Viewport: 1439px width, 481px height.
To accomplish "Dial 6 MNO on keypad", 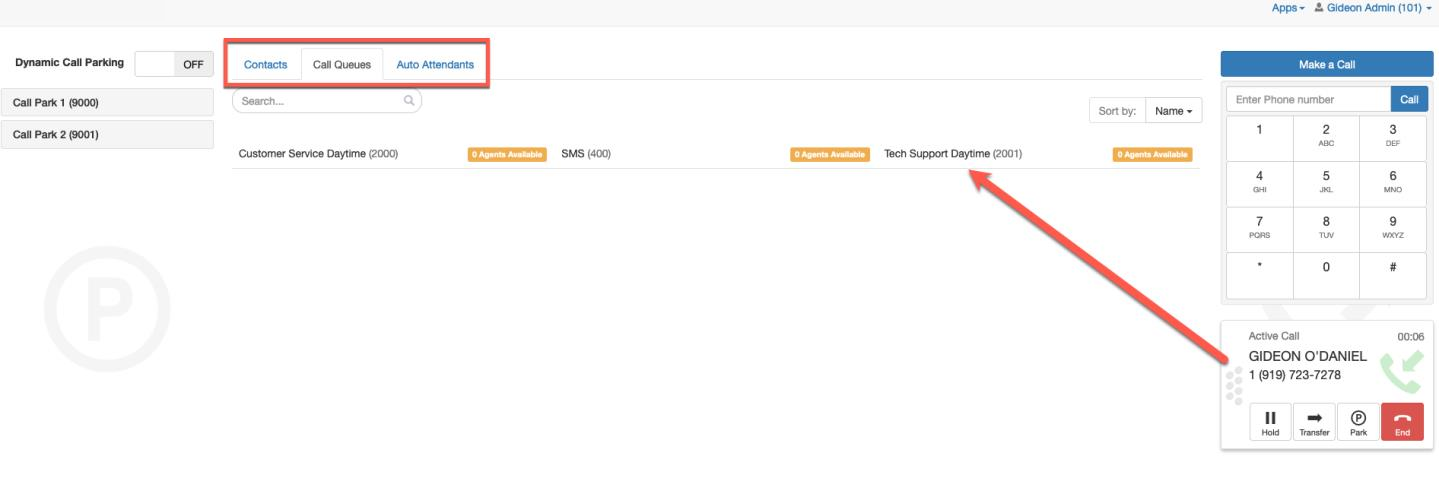I will click(1393, 183).
